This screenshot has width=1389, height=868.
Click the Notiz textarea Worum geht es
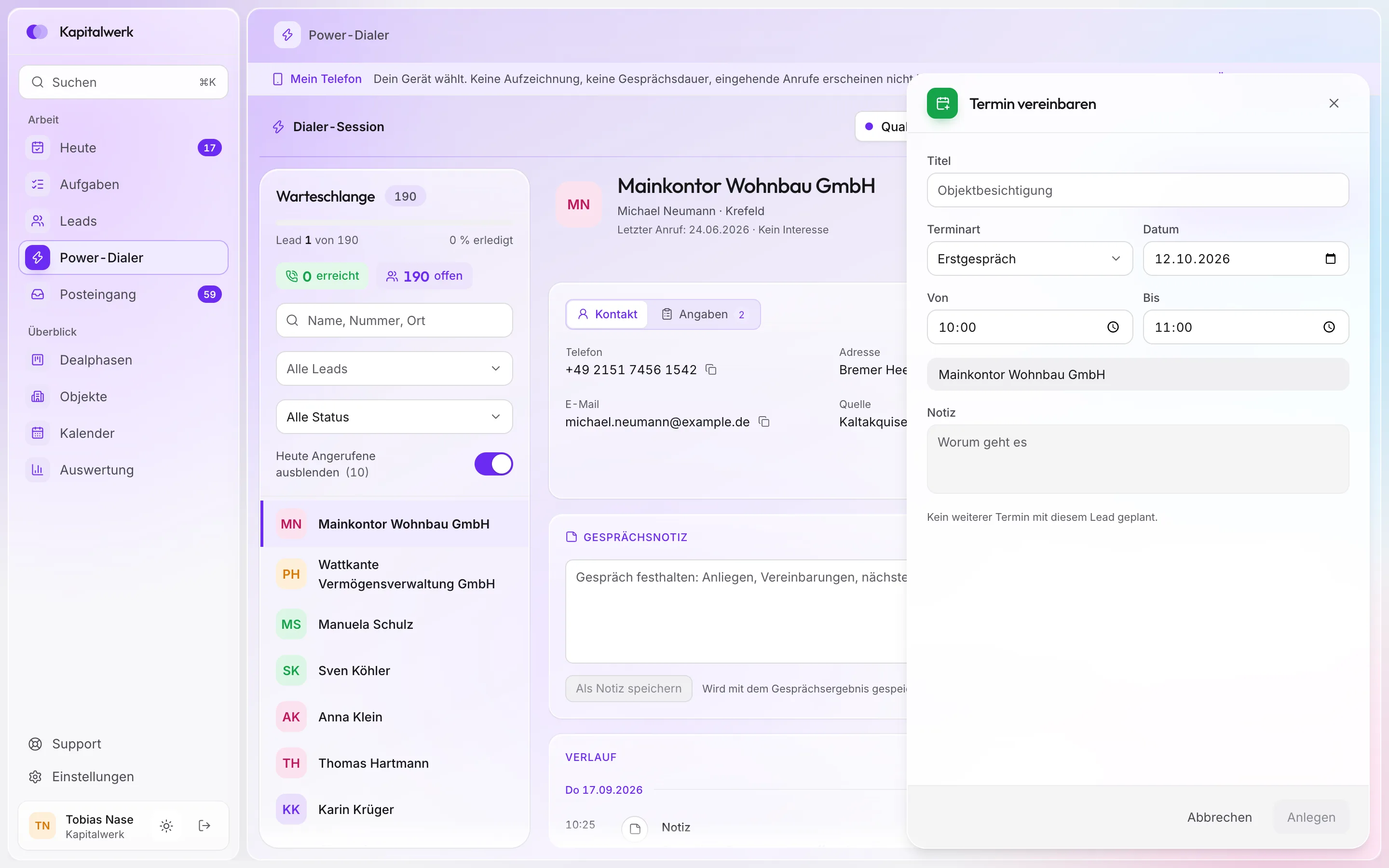click(x=1138, y=459)
